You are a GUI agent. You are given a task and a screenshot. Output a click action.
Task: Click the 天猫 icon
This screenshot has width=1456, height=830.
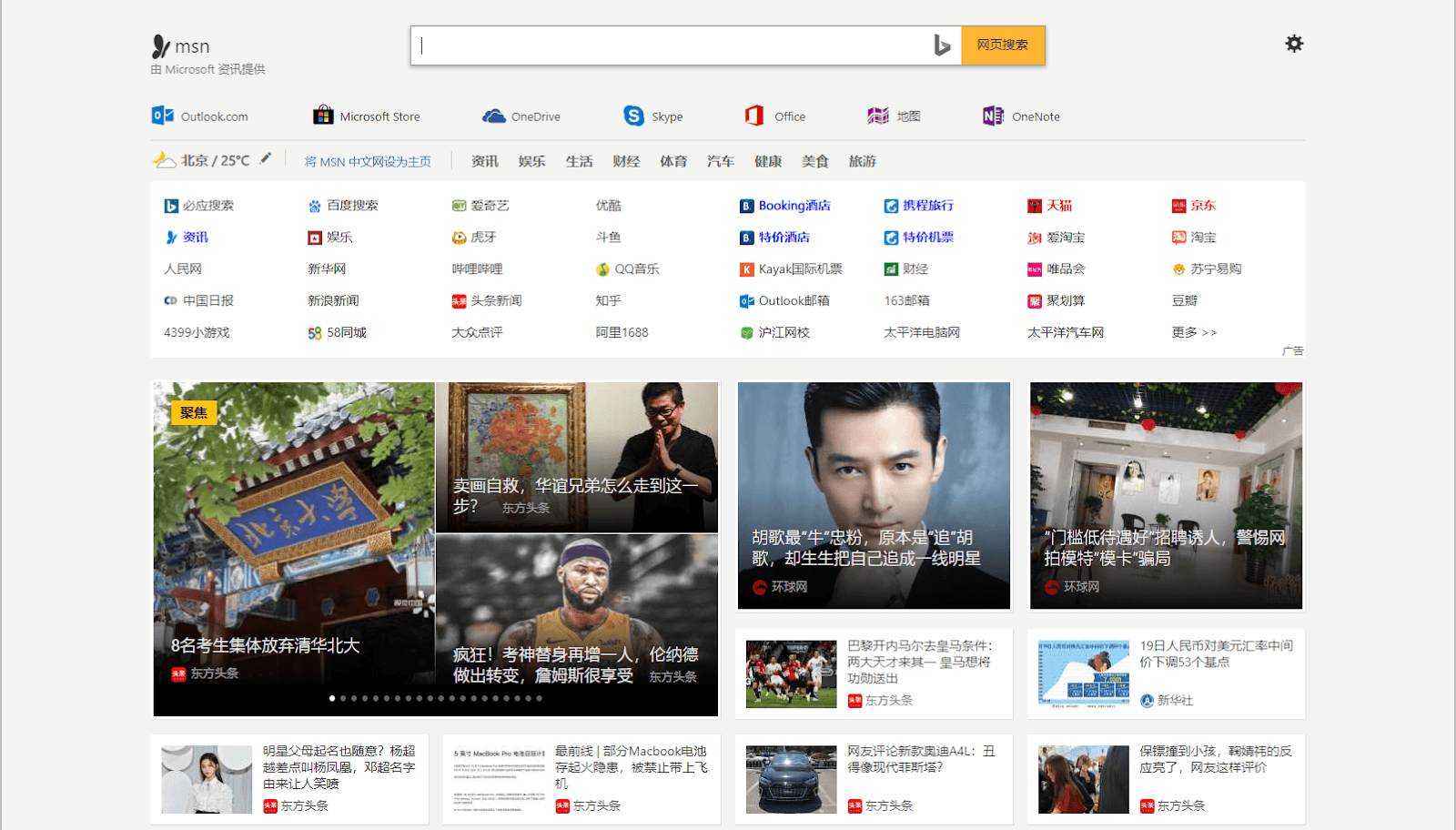pos(1035,206)
